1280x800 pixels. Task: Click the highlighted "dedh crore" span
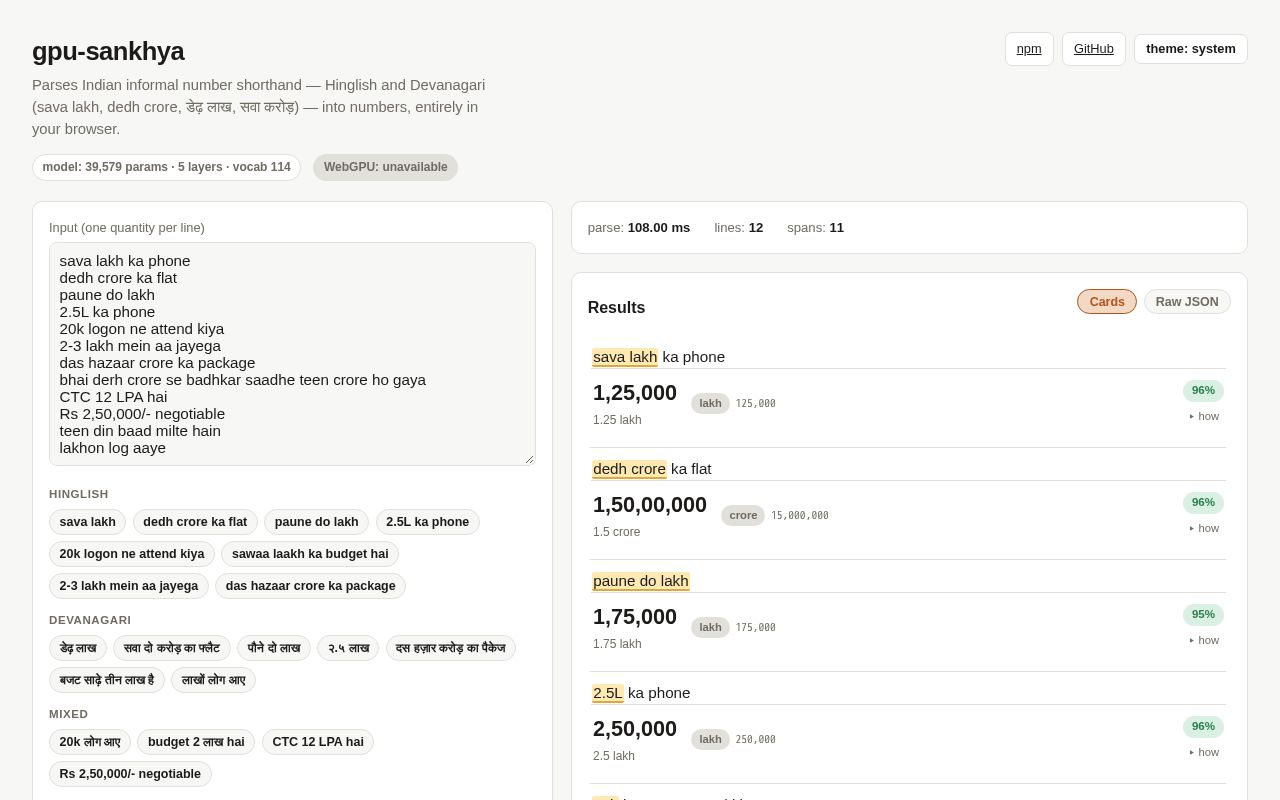coord(629,469)
